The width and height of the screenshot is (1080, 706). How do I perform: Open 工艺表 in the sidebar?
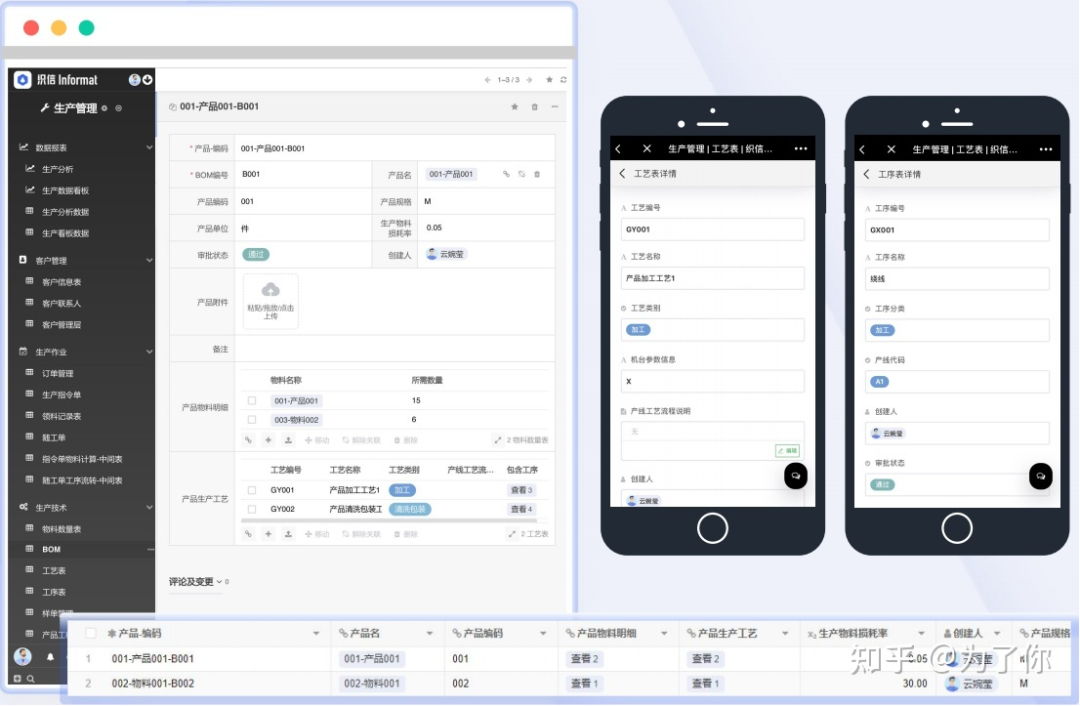point(54,571)
